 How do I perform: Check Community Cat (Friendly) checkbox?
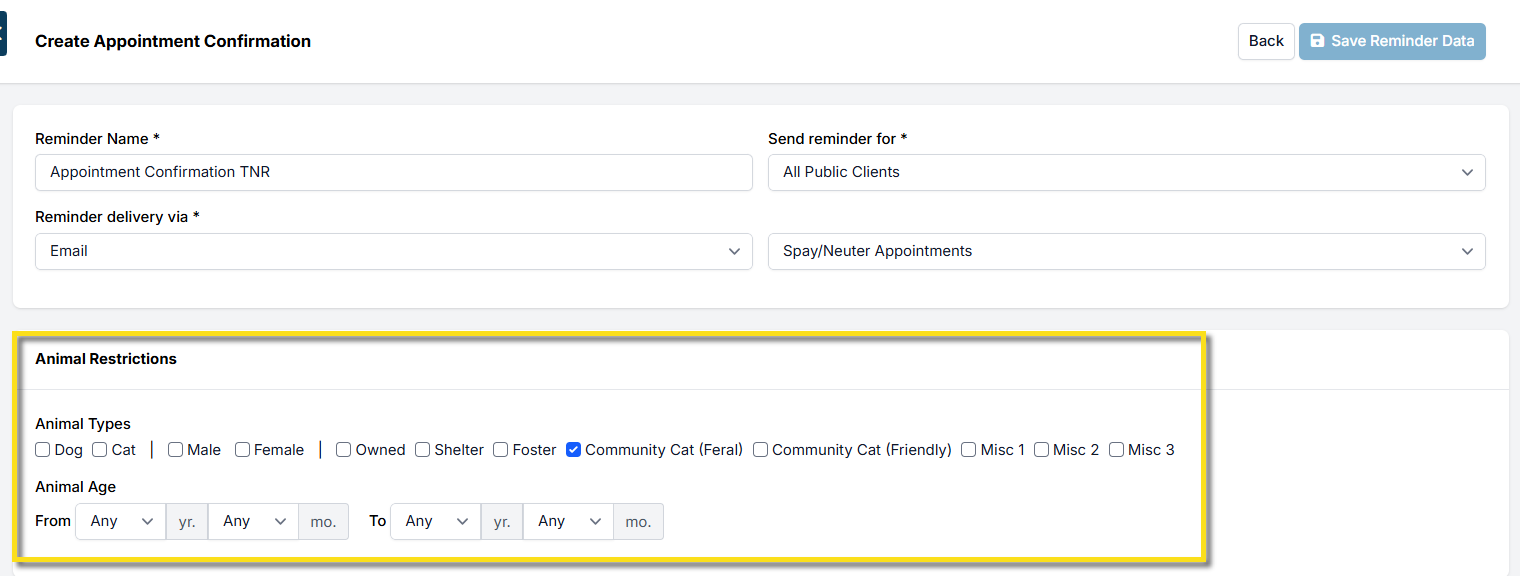tap(761, 450)
